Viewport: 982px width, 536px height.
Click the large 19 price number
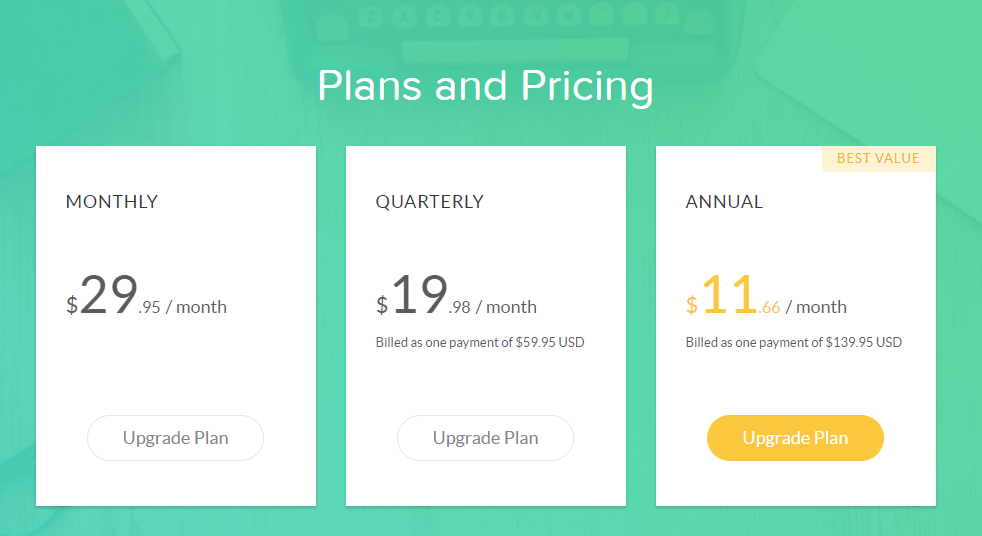coord(419,295)
